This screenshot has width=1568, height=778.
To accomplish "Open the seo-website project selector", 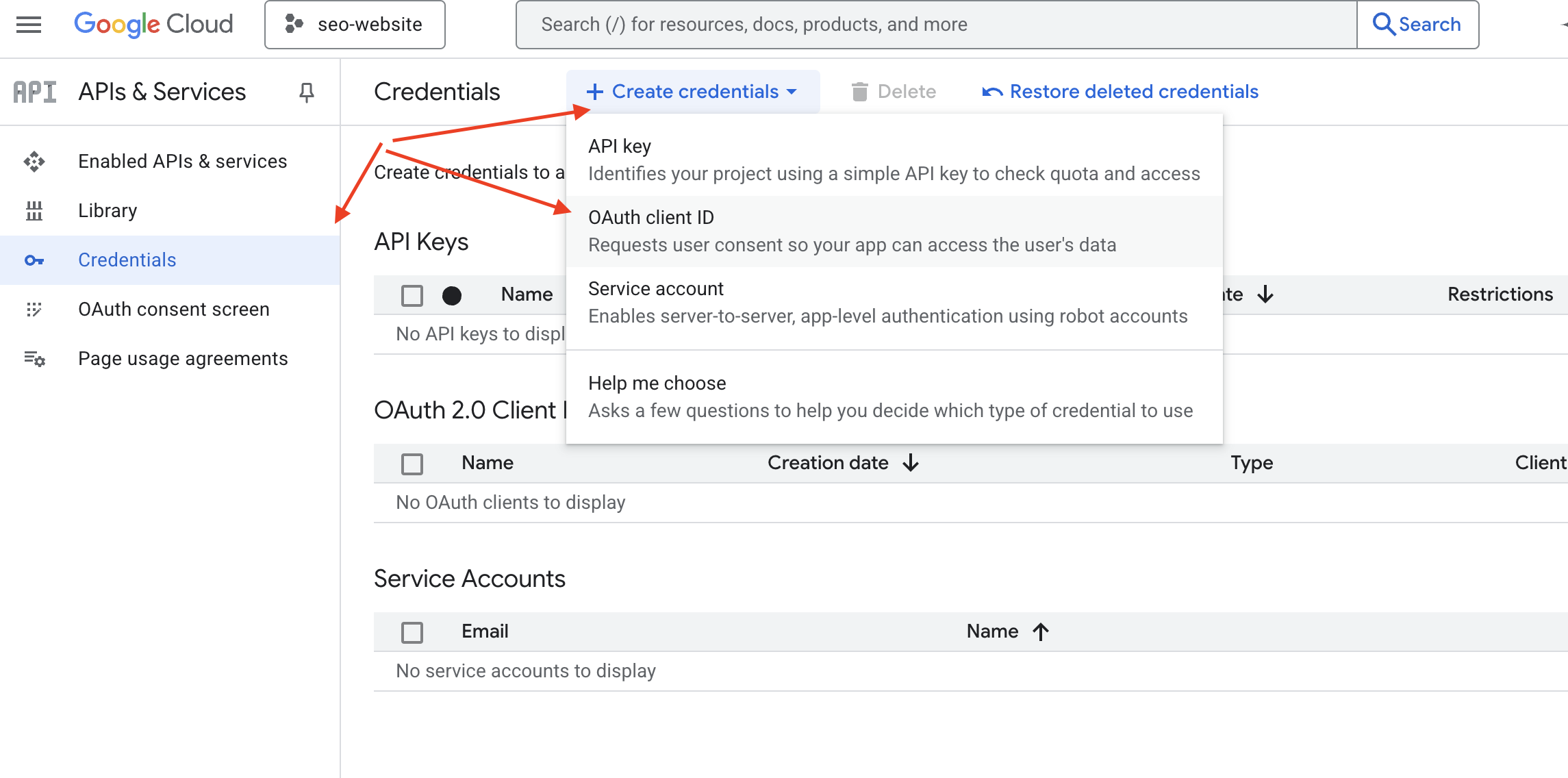I will click(x=355, y=25).
